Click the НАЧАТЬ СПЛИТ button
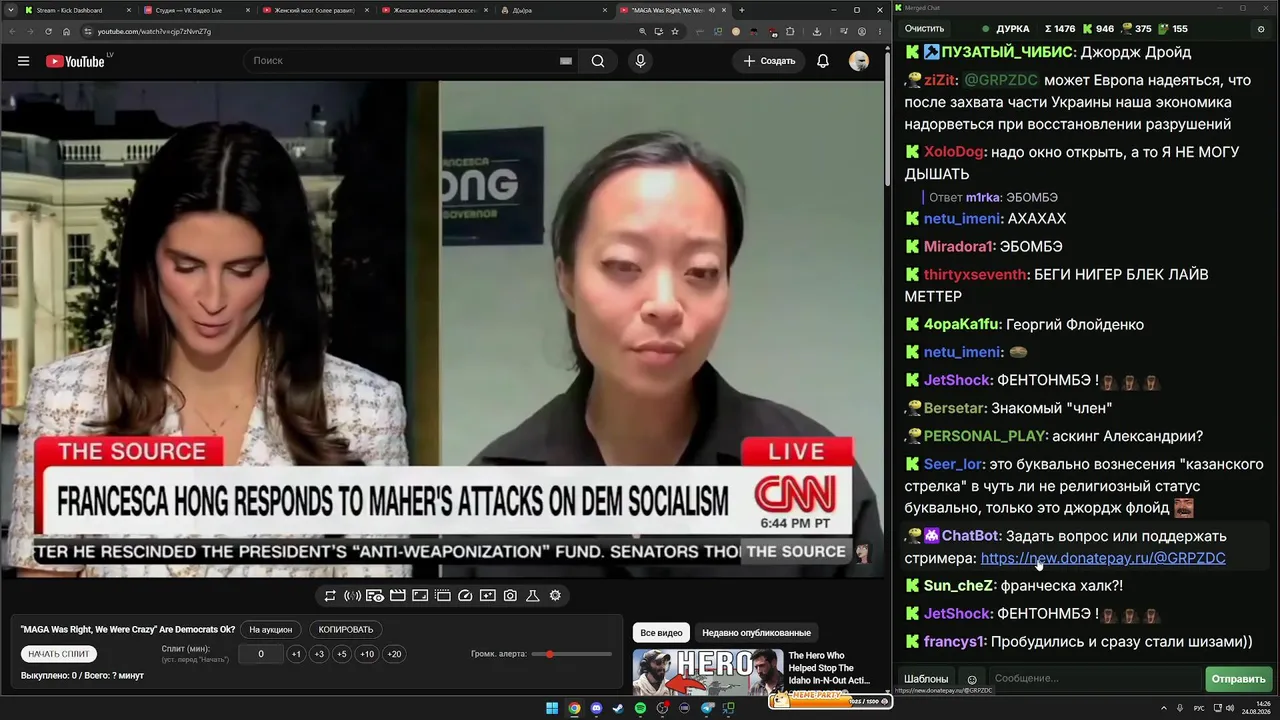 pos(59,654)
